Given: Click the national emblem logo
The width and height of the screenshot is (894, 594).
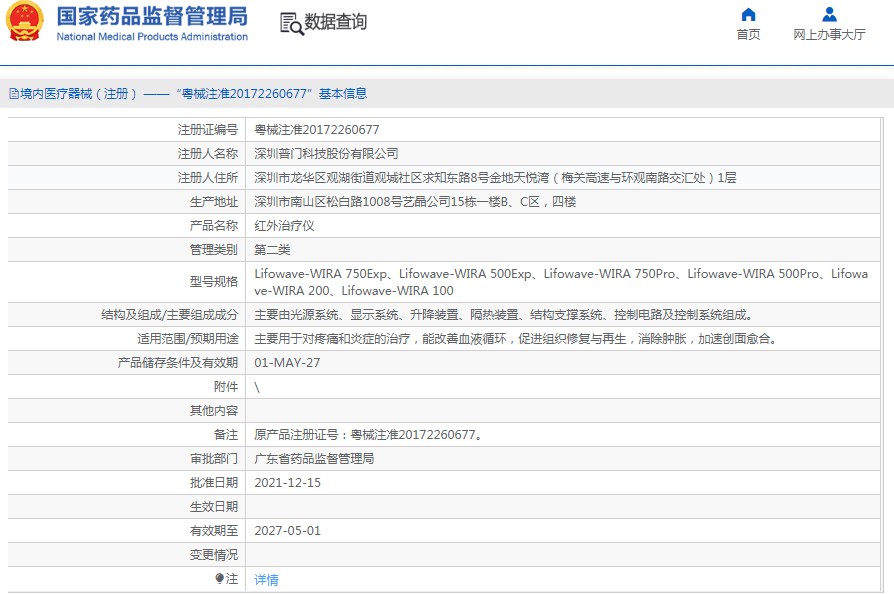Looking at the screenshot, I should tap(26, 22).
